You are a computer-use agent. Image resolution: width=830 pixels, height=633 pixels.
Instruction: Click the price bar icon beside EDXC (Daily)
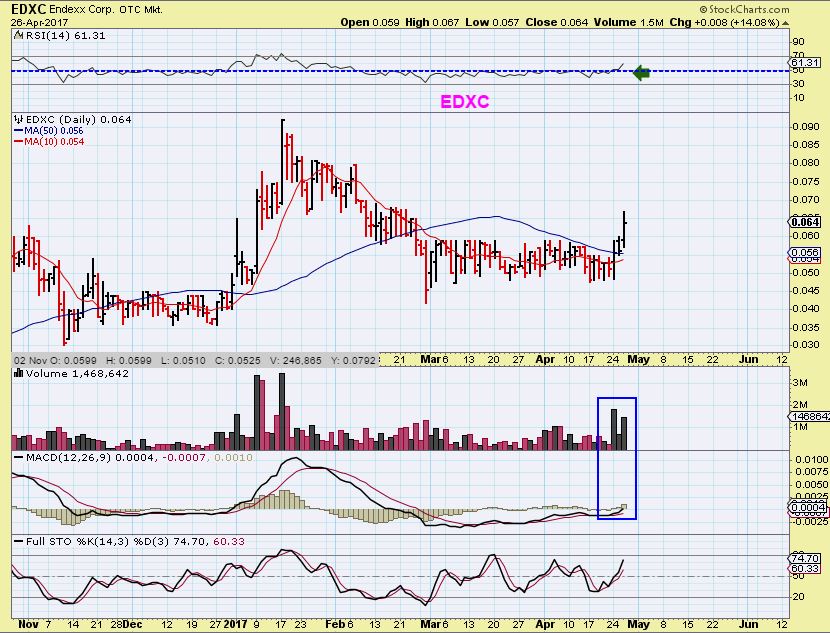click(x=19, y=120)
